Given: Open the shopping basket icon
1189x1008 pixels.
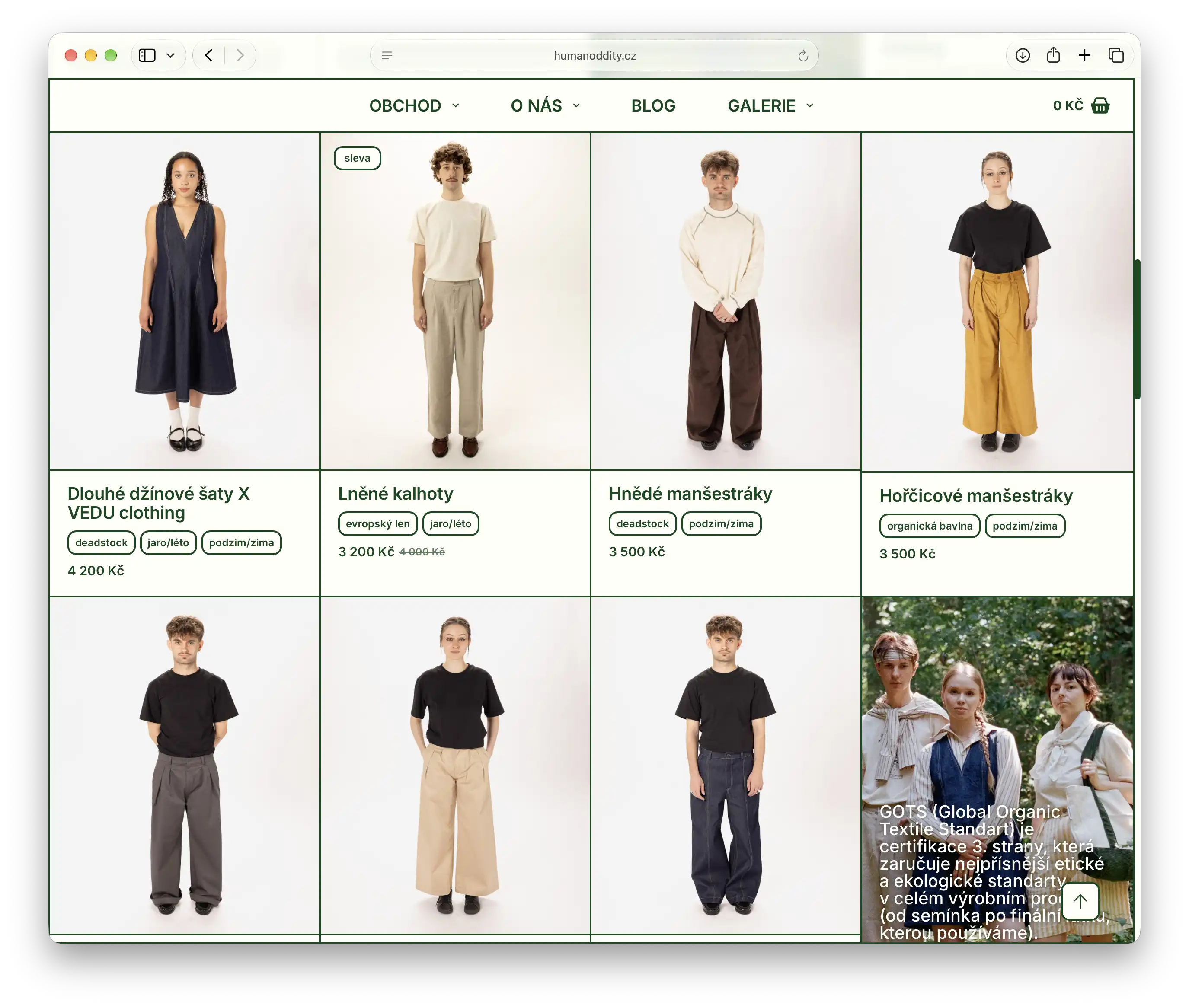Looking at the screenshot, I should [1100, 106].
